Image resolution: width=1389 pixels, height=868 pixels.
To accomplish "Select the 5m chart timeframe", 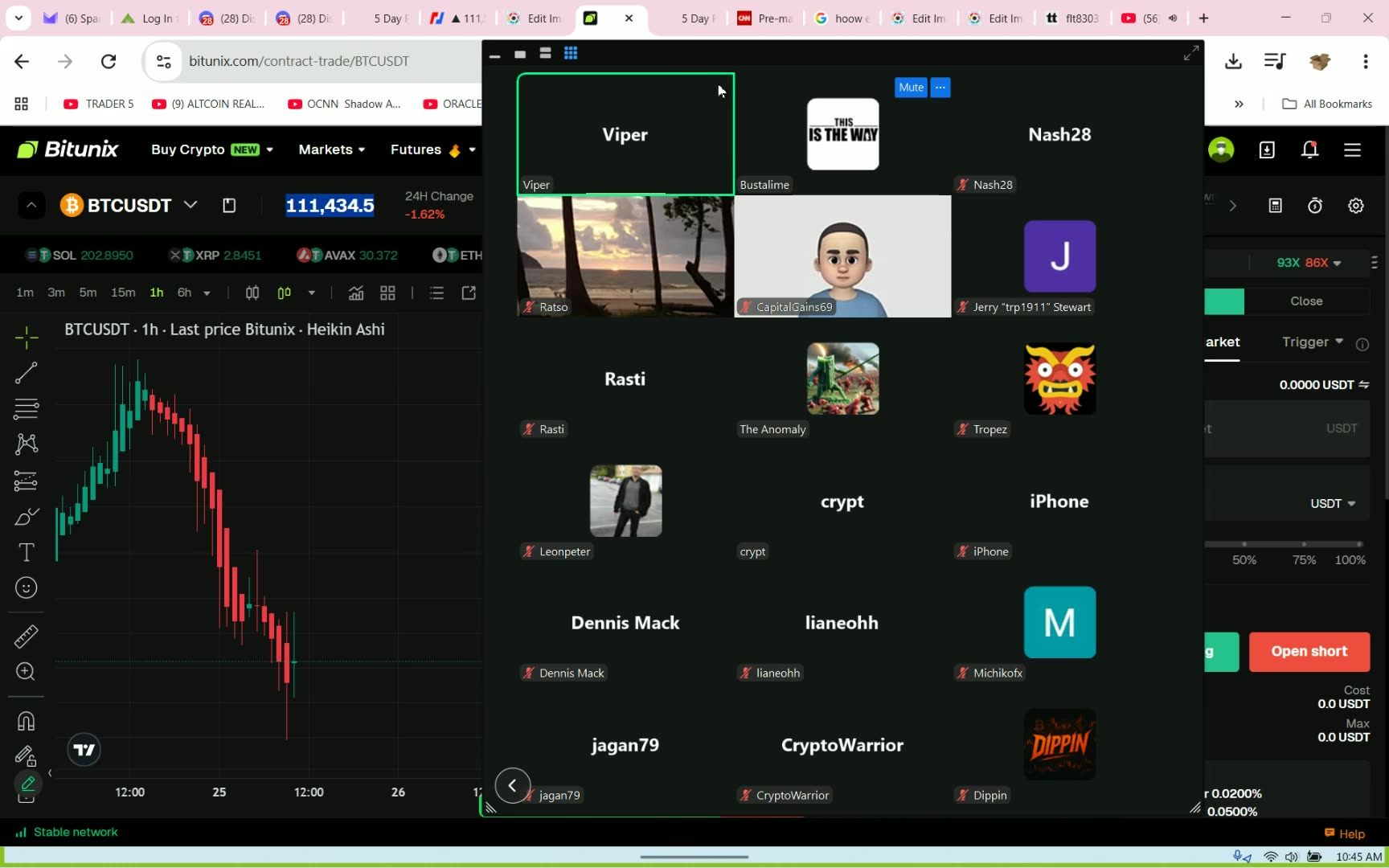I will coord(88,293).
